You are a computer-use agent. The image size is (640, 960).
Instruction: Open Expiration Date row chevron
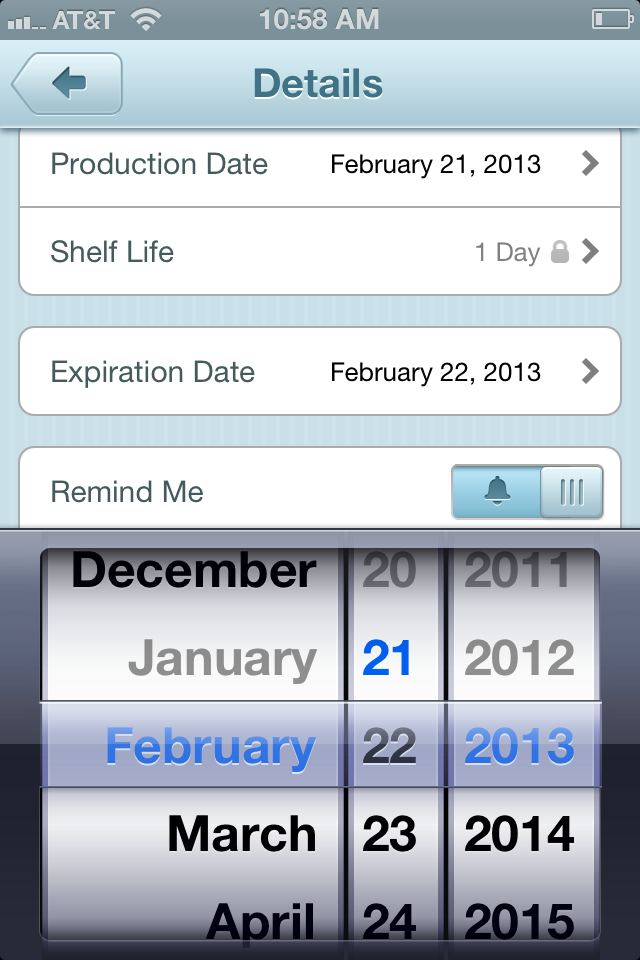point(590,371)
